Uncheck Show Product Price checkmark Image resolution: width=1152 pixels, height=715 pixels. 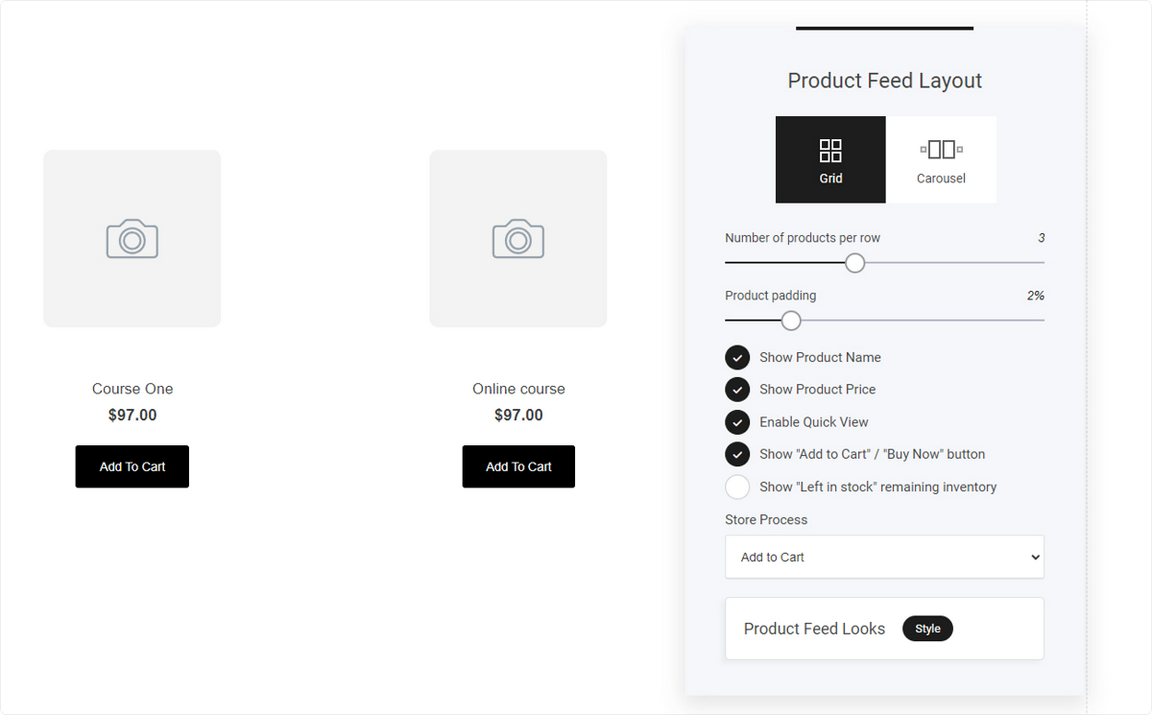(x=737, y=389)
